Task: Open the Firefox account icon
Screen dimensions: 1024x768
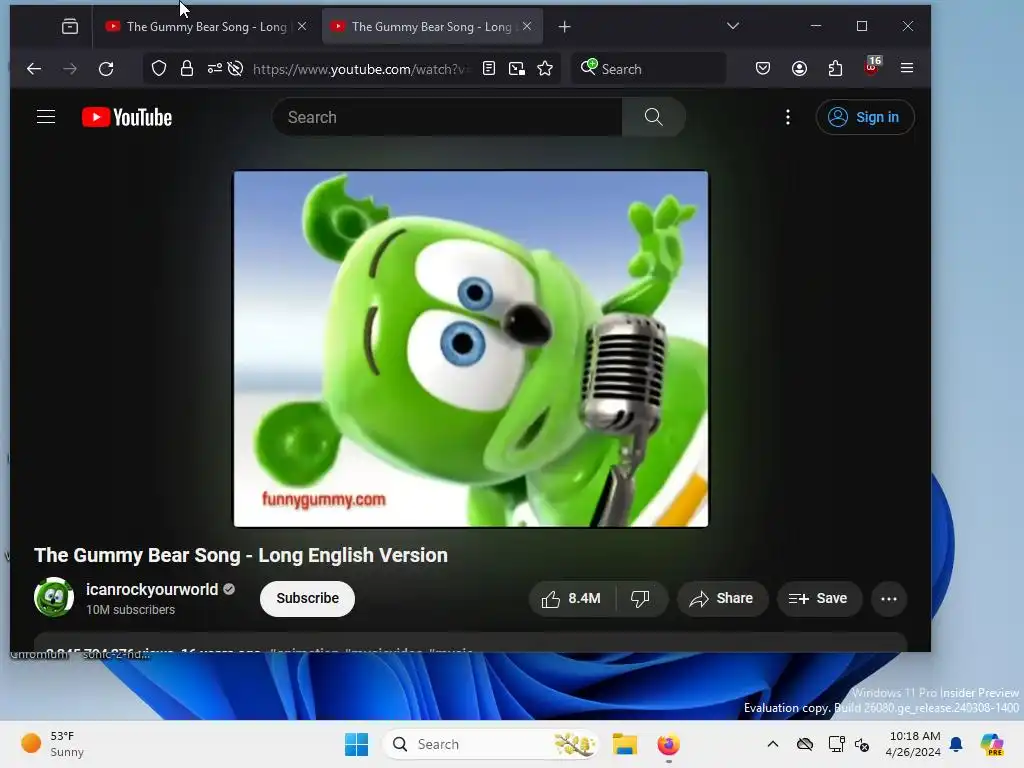Action: (799, 69)
